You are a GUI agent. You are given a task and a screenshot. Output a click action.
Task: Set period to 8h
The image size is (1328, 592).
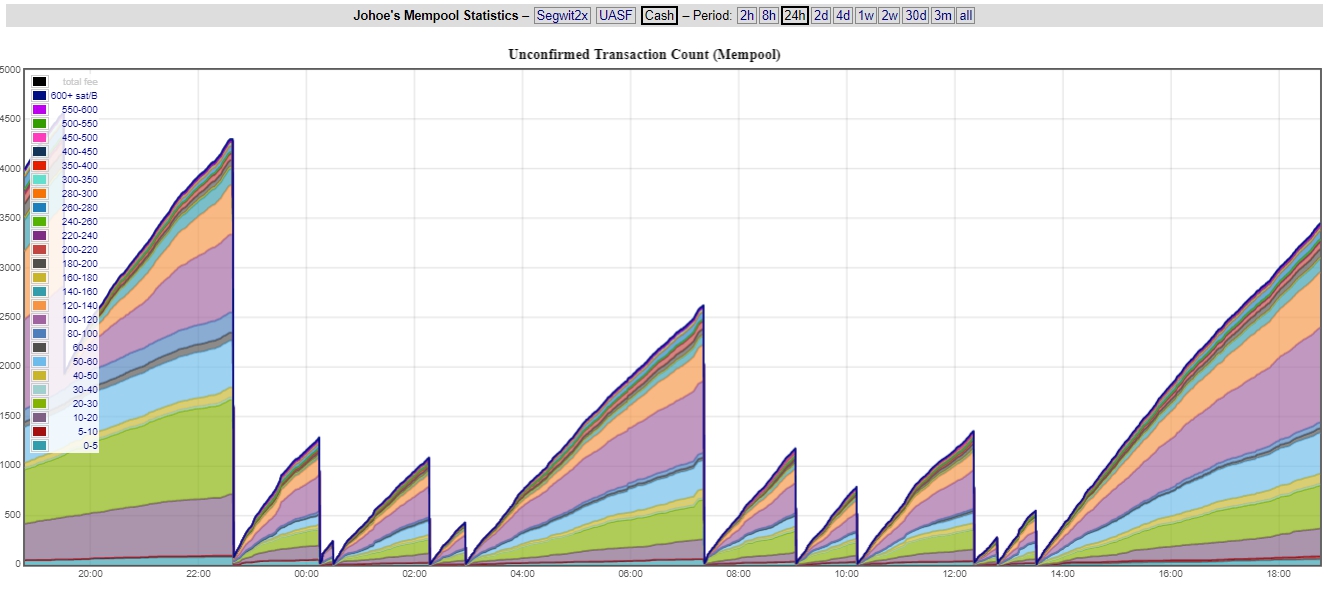[769, 15]
